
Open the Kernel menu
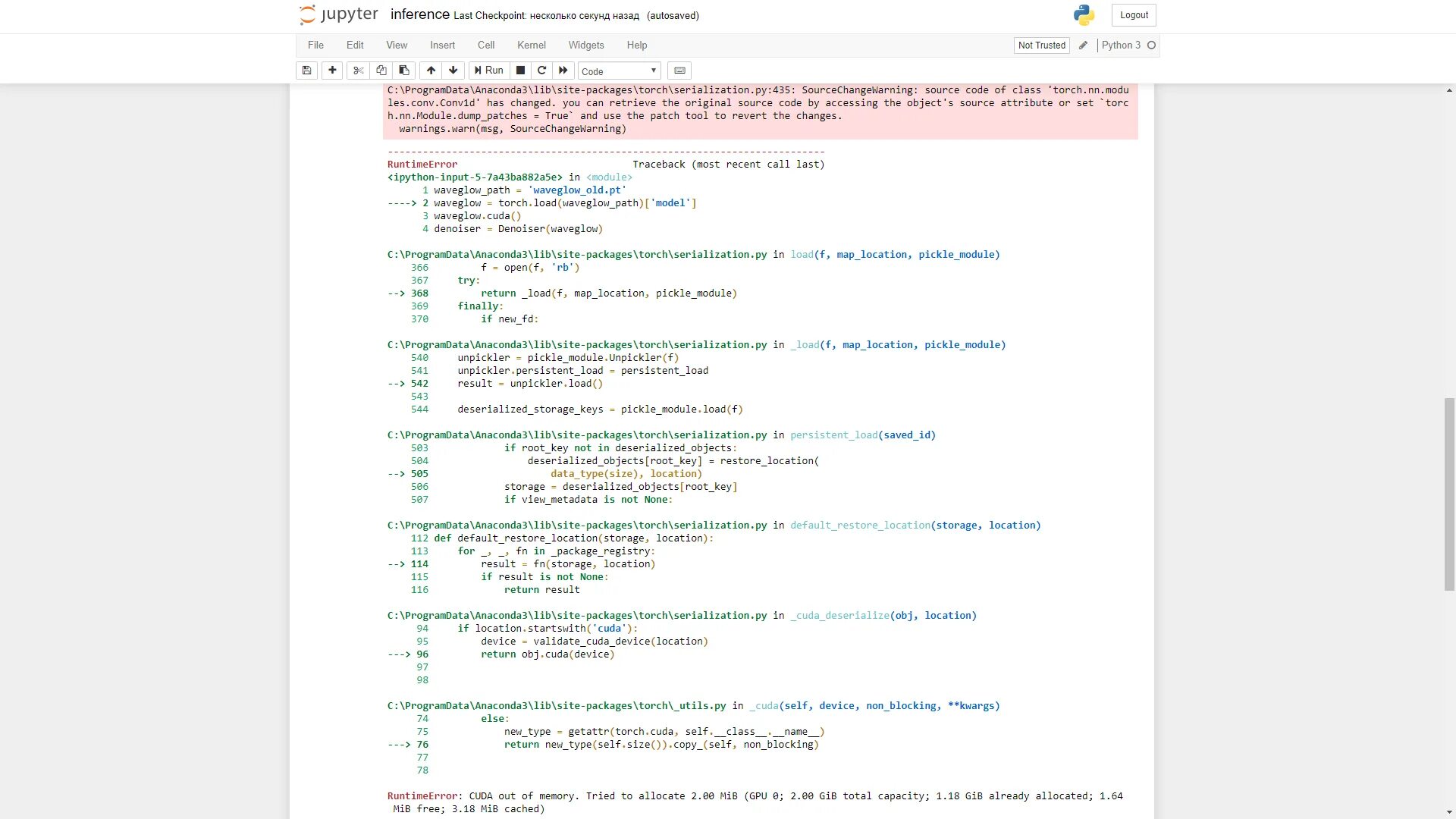pyautogui.click(x=531, y=45)
